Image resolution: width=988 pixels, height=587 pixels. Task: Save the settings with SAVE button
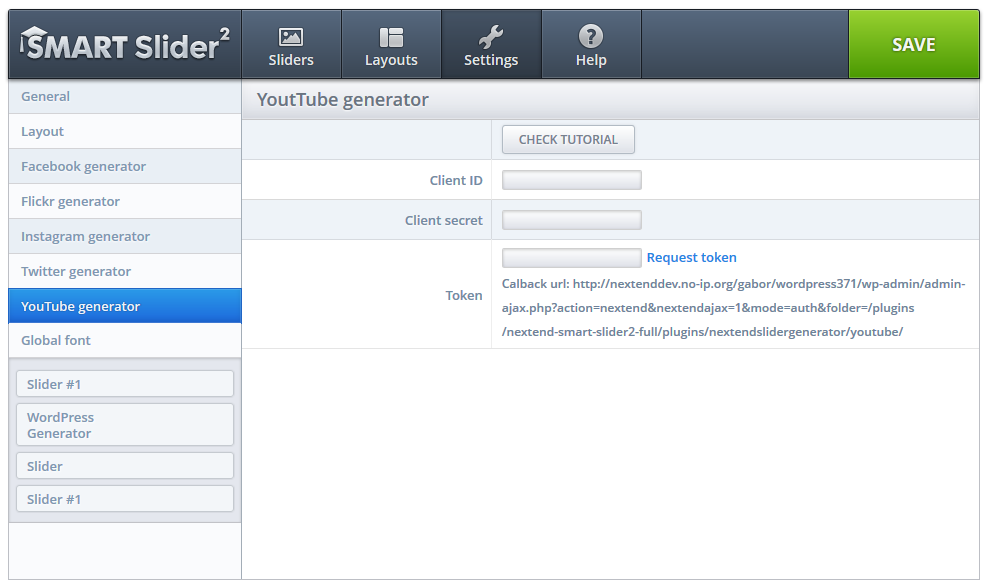click(x=914, y=45)
